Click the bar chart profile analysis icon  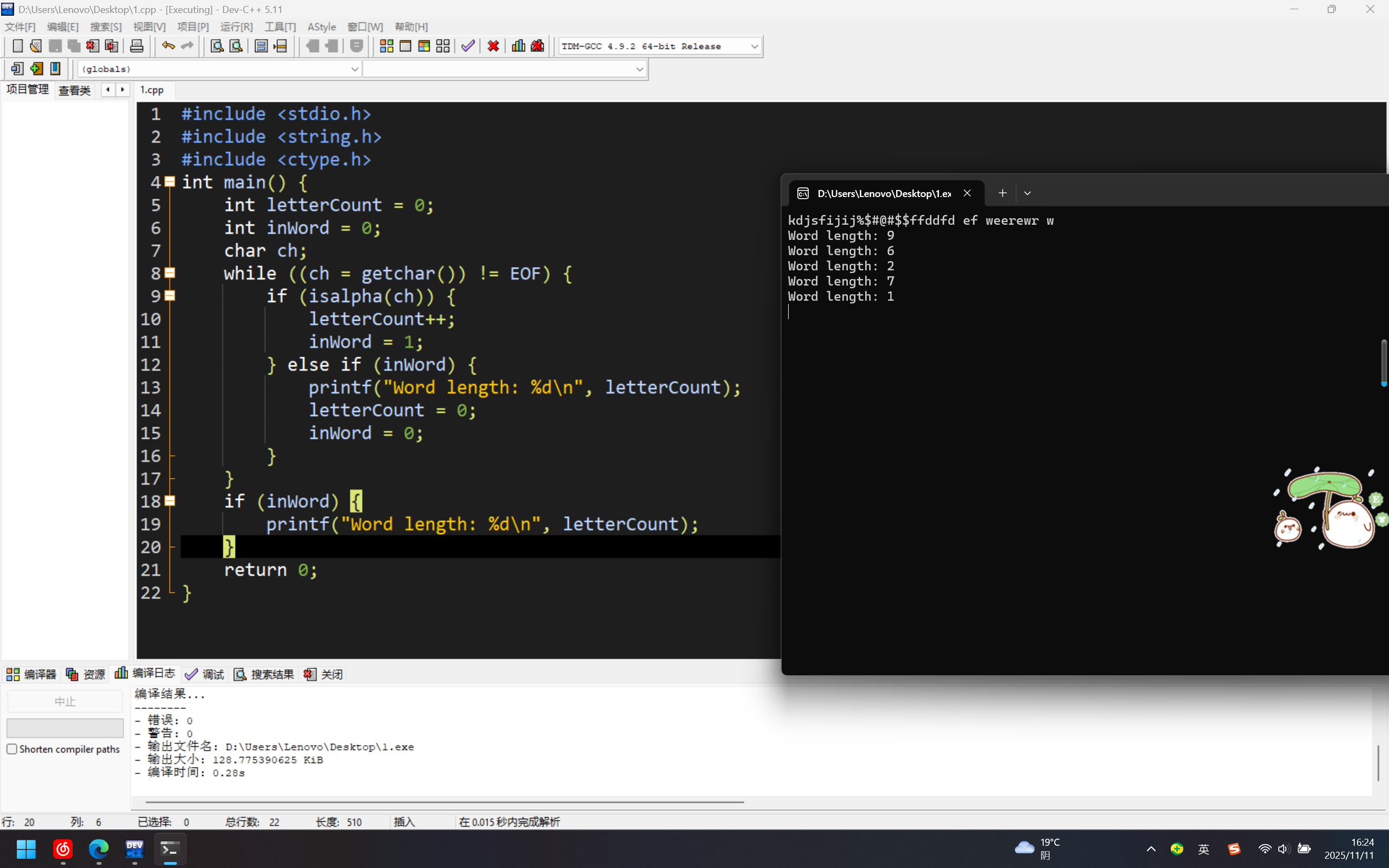[x=518, y=46]
